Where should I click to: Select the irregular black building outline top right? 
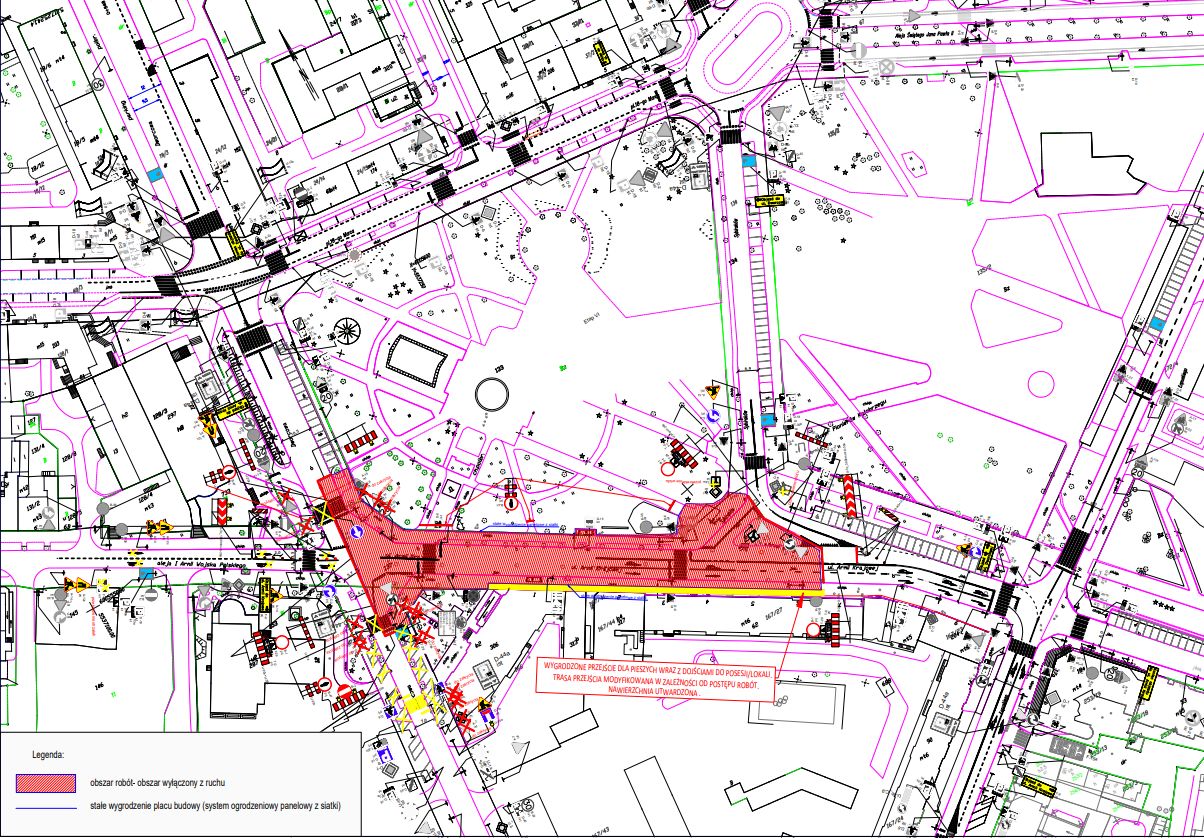point(1088,165)
